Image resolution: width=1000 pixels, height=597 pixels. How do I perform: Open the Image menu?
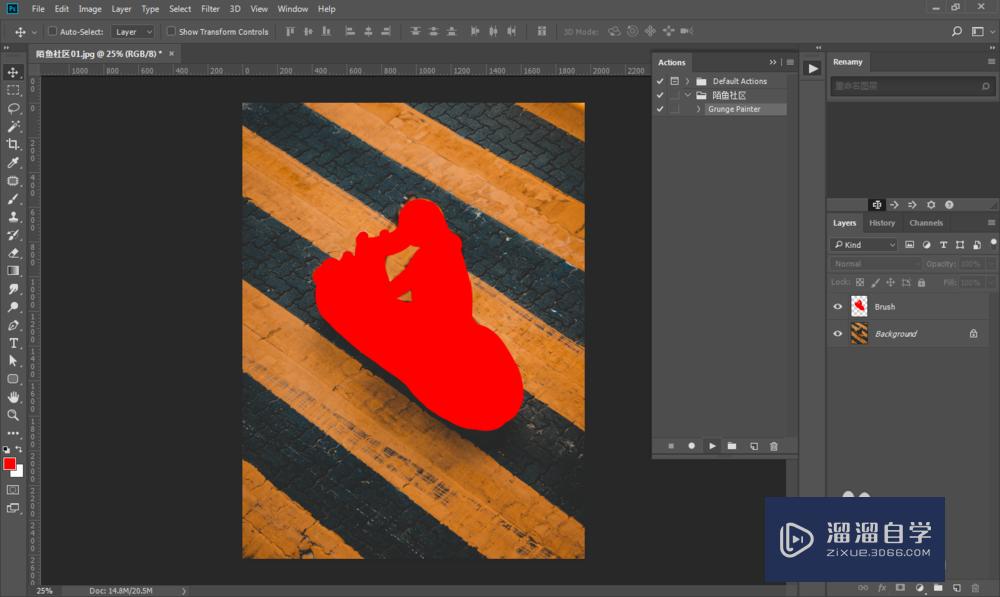[90, 9]
